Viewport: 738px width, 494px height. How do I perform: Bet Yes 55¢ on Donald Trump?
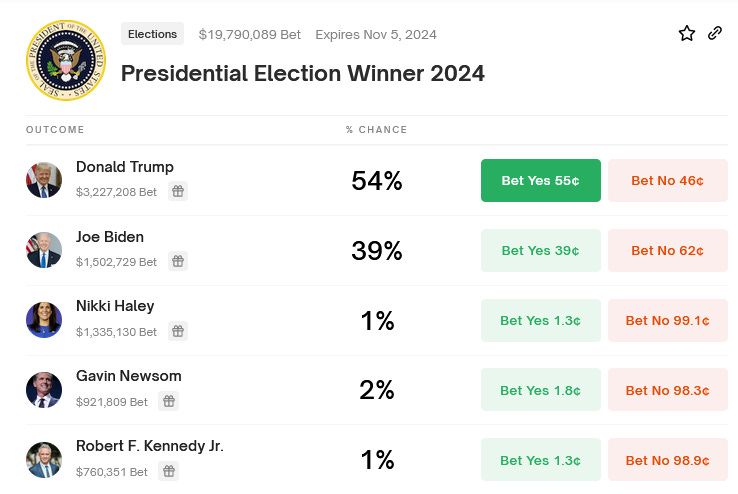pyautogui.click(x=541, y=181)
